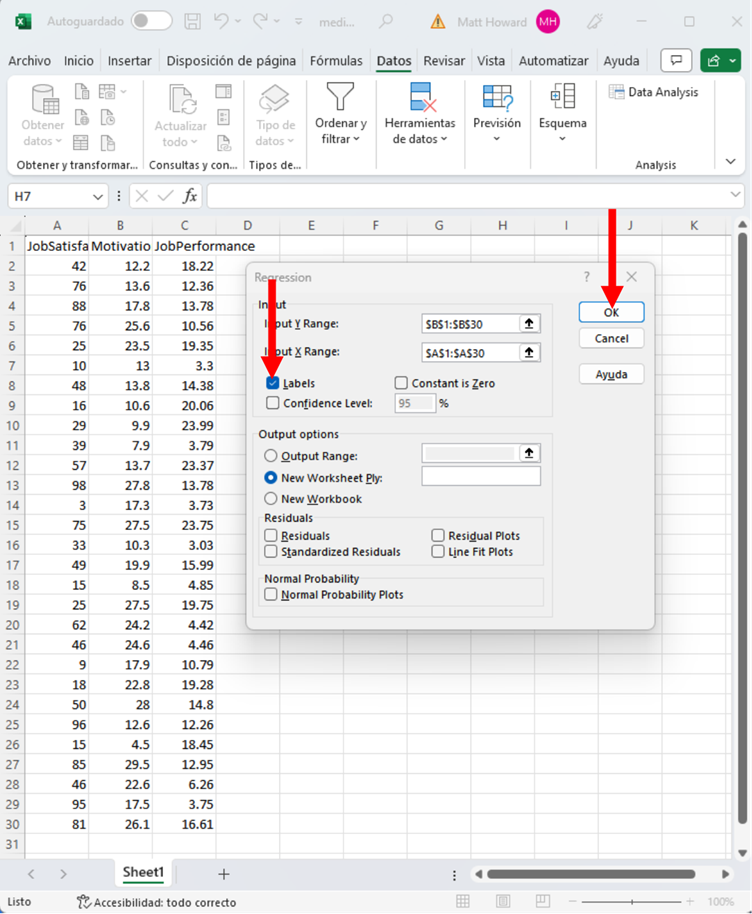Select the Output Range radio button
Image resolution: width=752 pixels, height=914 pixels.
pos(271,456)
